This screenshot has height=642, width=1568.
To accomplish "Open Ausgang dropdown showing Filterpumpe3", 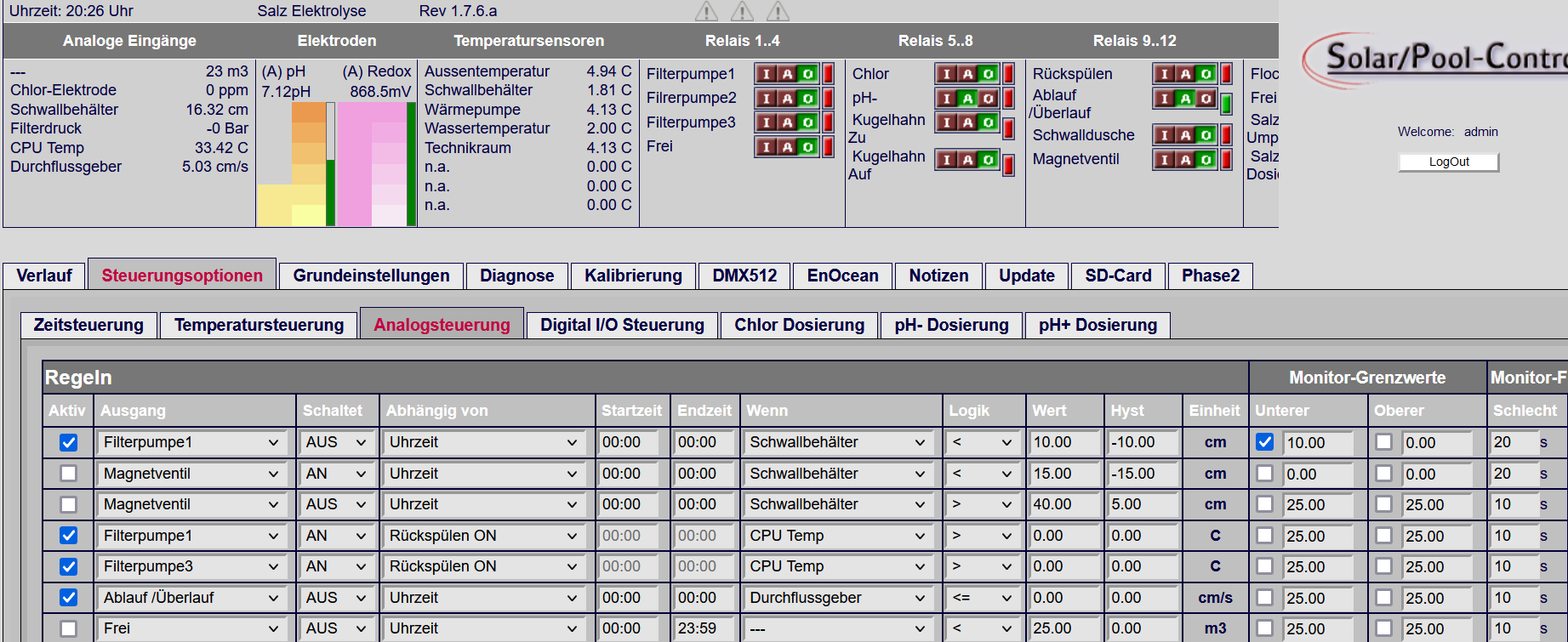I will (191, 566).
